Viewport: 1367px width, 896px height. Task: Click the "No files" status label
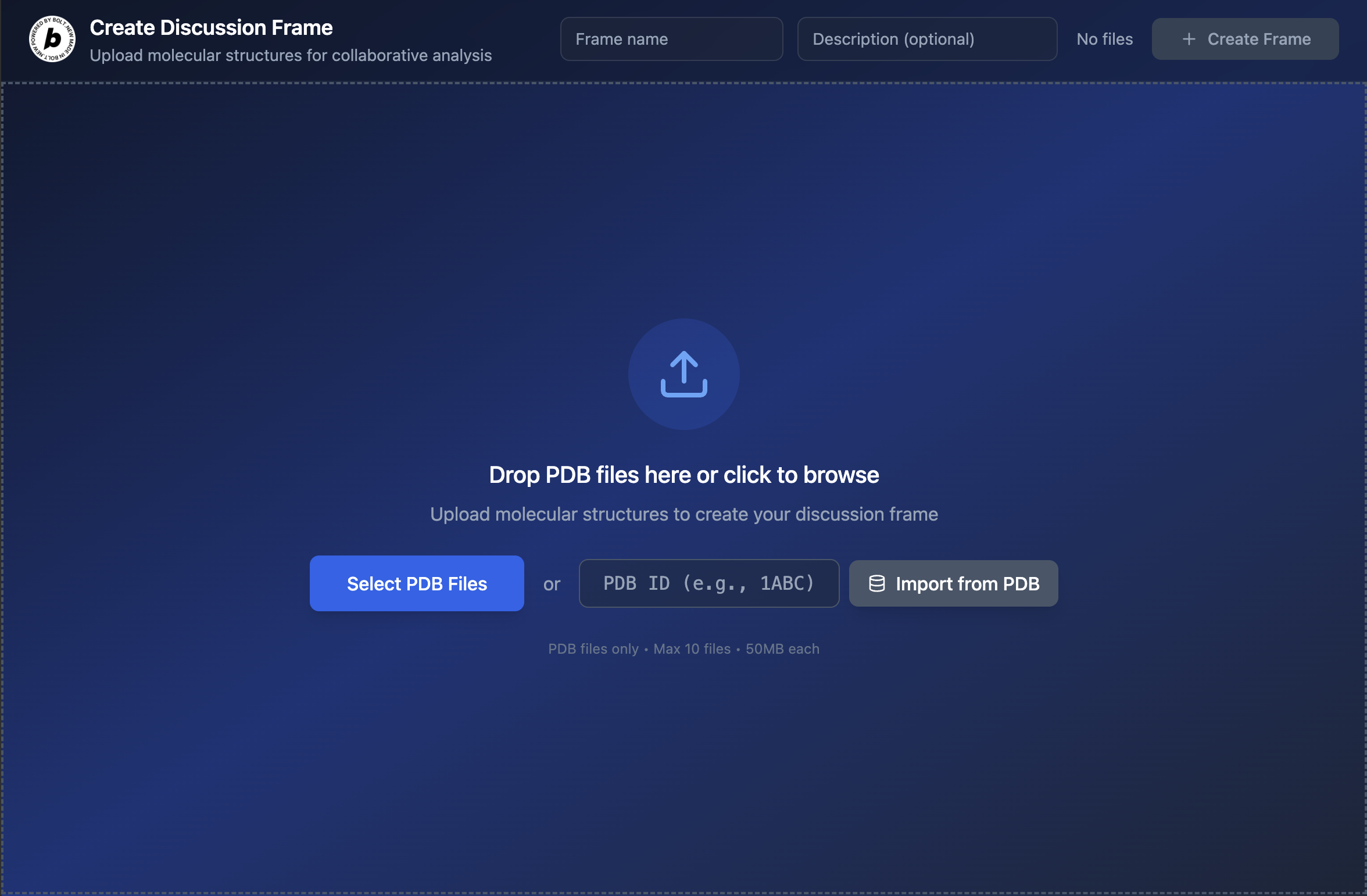pos(1104,39)
